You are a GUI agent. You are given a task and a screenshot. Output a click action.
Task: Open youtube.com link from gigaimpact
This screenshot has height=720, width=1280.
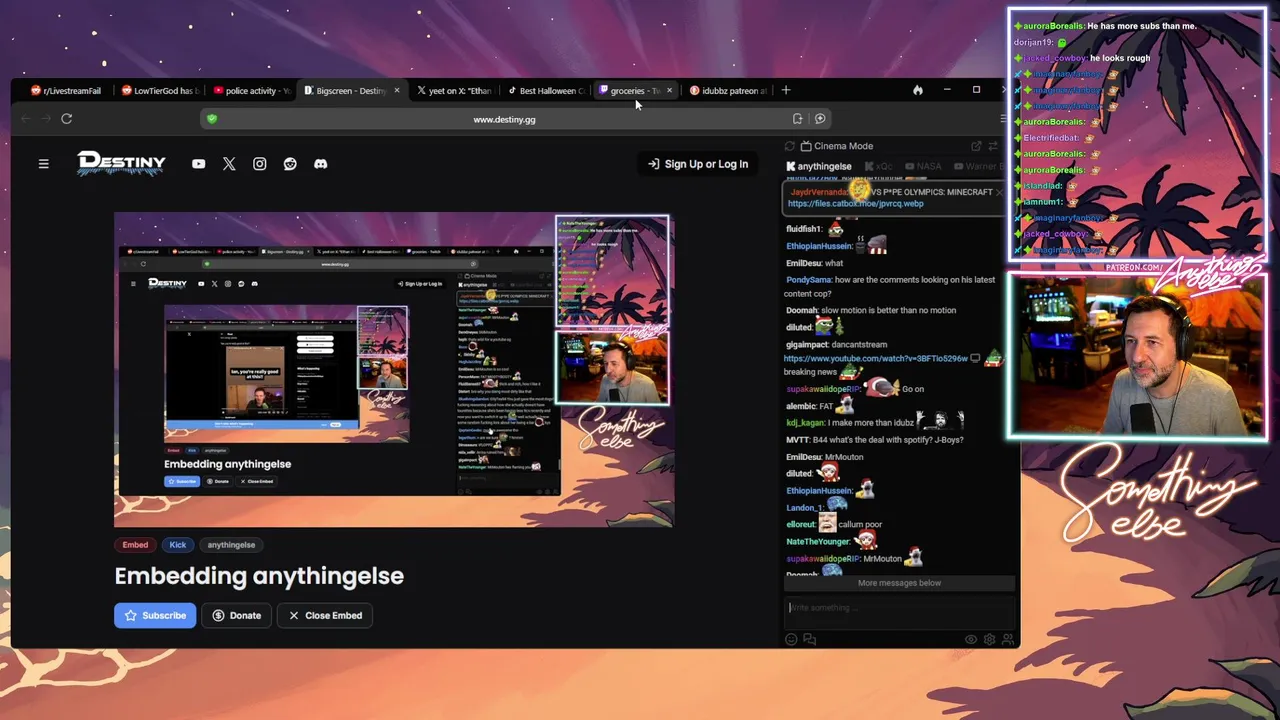click(x=875, y=358)
